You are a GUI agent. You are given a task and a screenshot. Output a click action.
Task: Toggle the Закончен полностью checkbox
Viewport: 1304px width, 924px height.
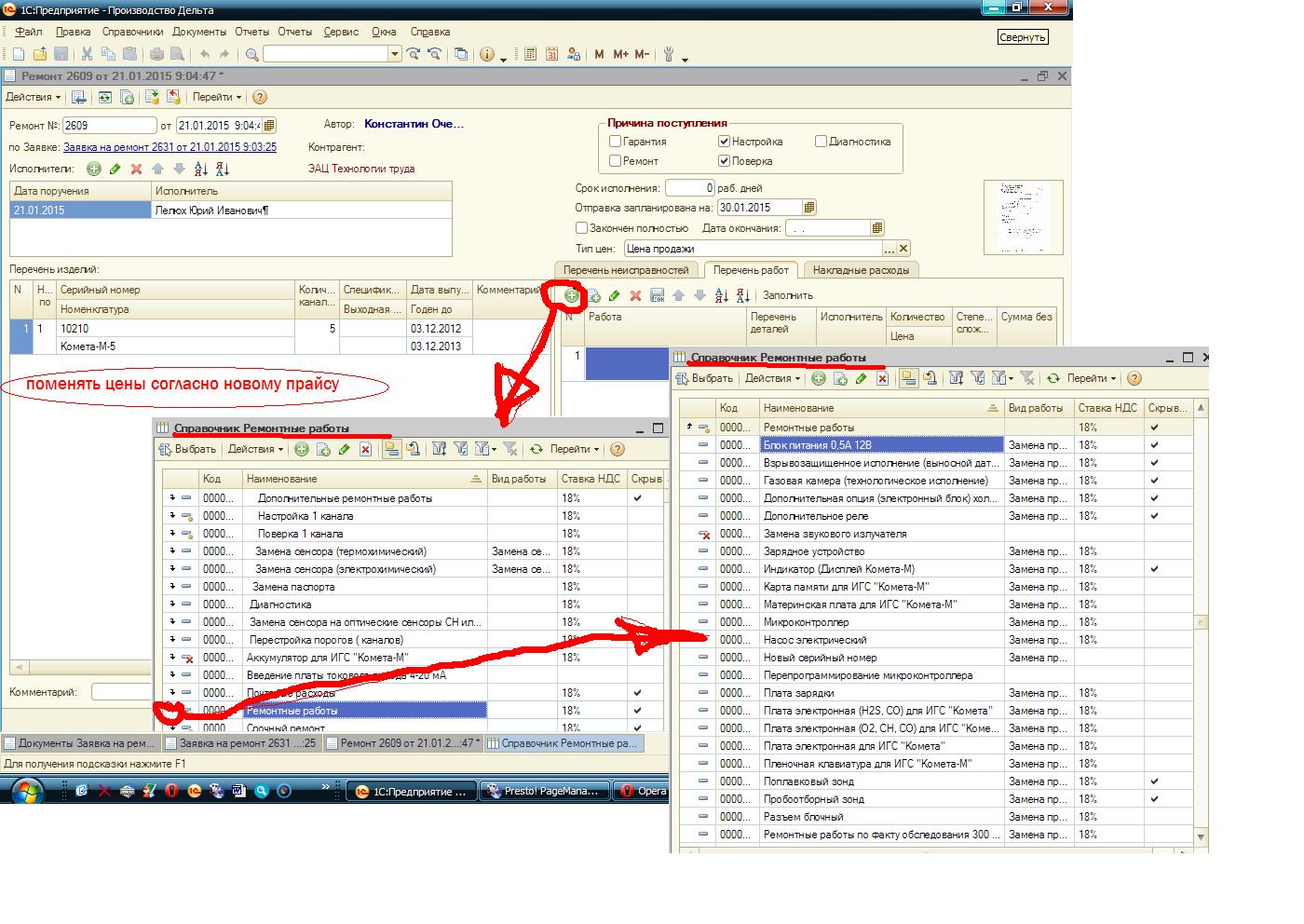(581, 228)
